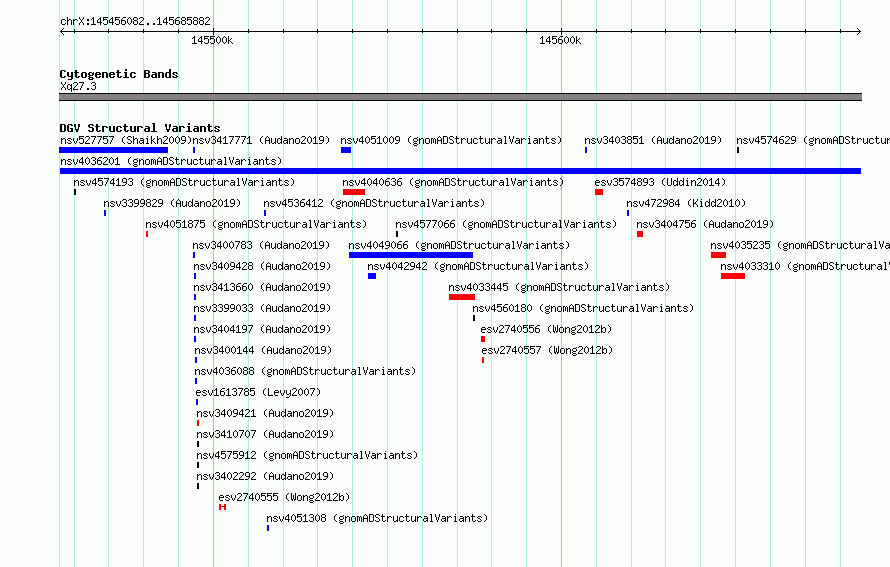Select the red bar under nsv4033445
The image size is (890, 567).
coord(461,297)
